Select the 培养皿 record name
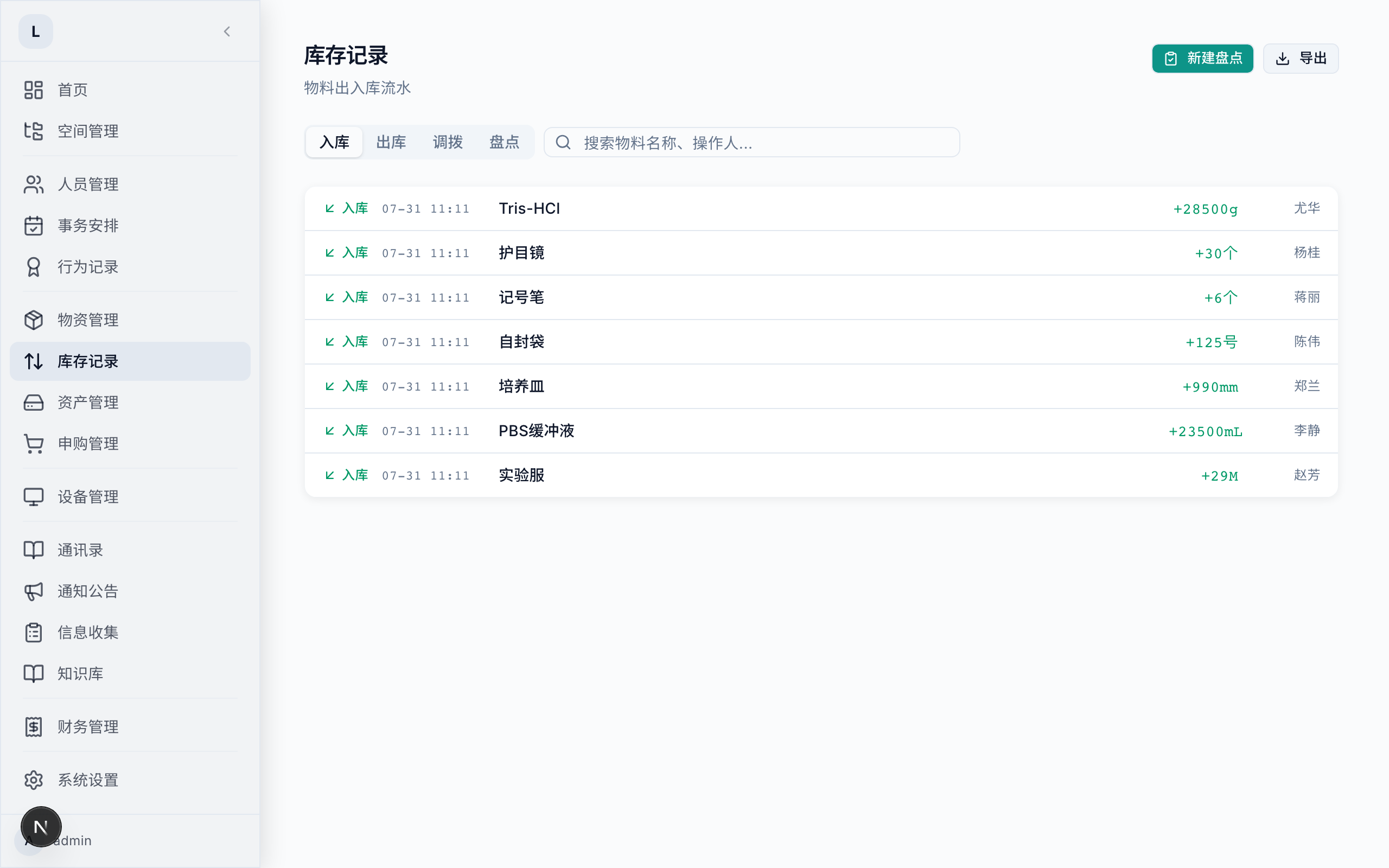Image resolution: width=1389 pixels, height=868 pixels. click(x=521, y=386)
